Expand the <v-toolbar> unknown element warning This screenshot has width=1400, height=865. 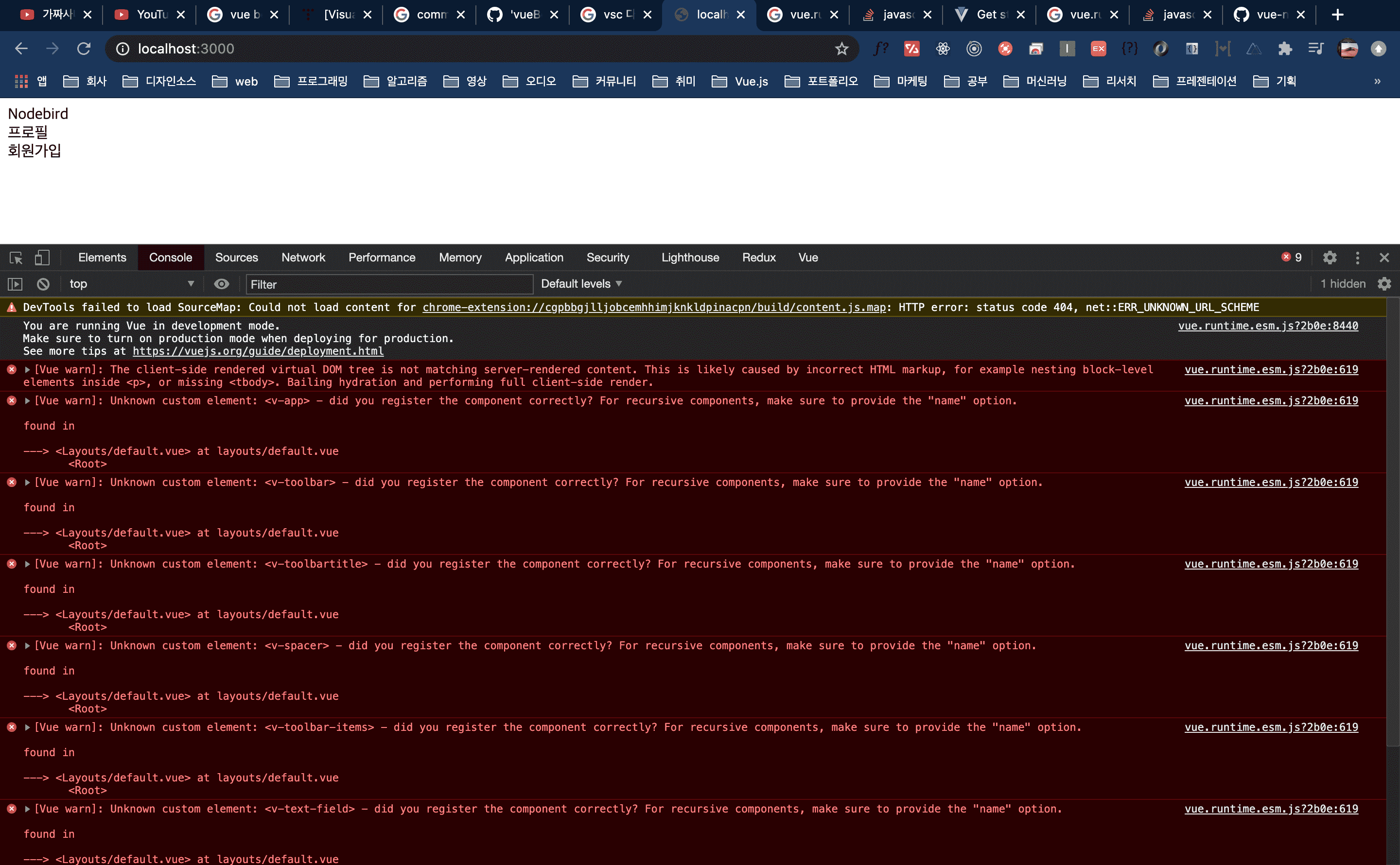point(27,482)
